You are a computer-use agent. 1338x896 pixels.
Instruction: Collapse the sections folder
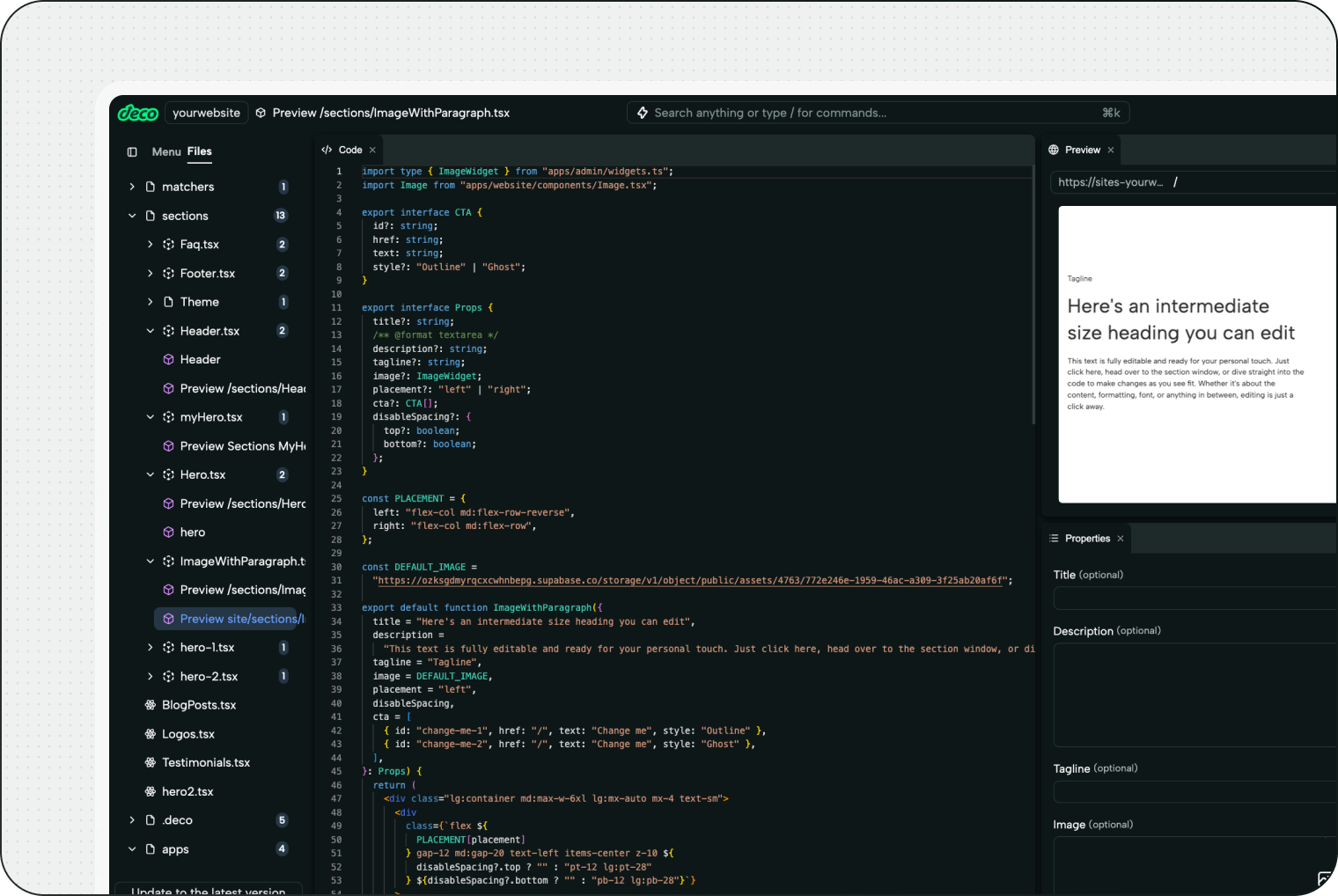tap(132, 216)
